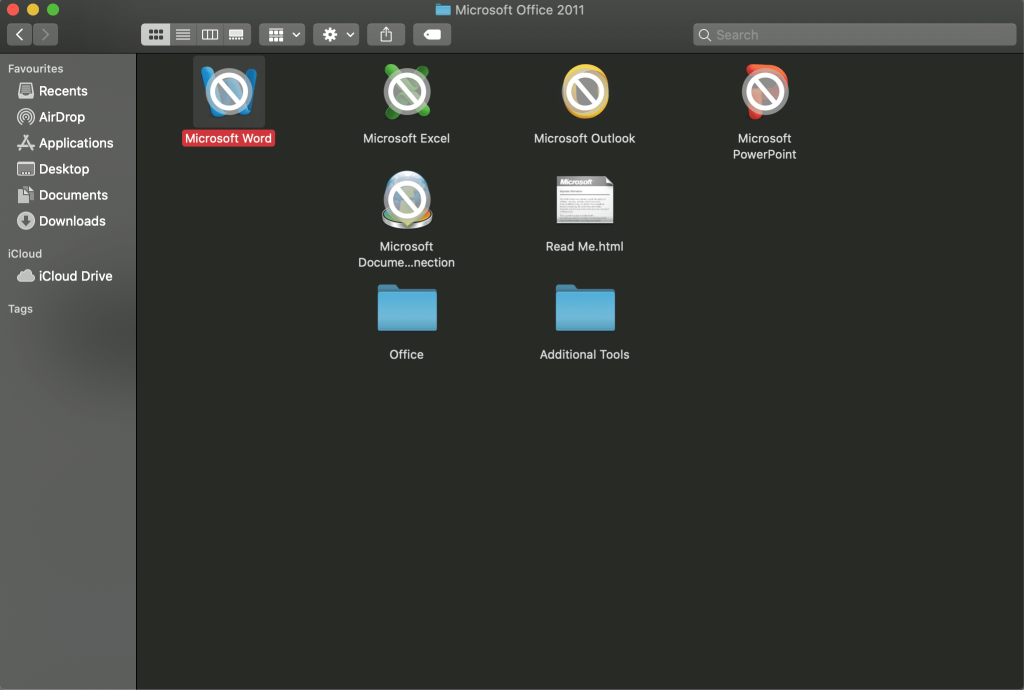Select the Microsoft Document Connection icon
The width and height of the screenshot is (1024, 690).
point(407,200)
